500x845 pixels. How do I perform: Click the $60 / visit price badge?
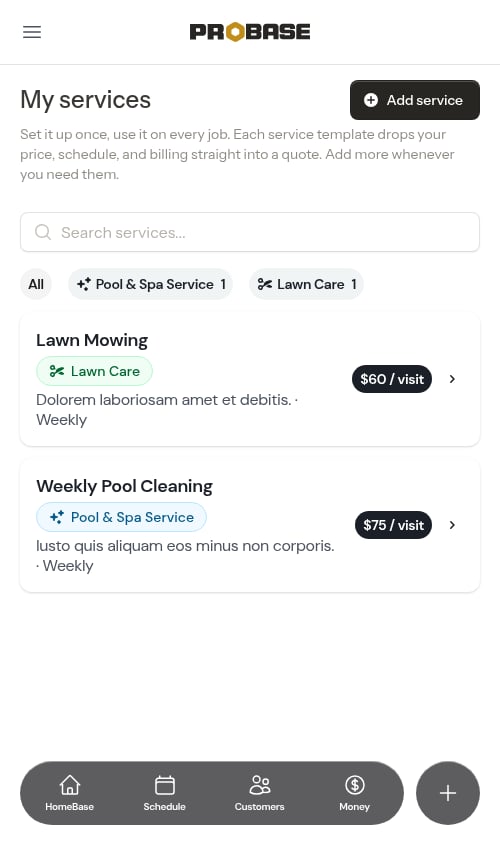click(x=392, y=379)
